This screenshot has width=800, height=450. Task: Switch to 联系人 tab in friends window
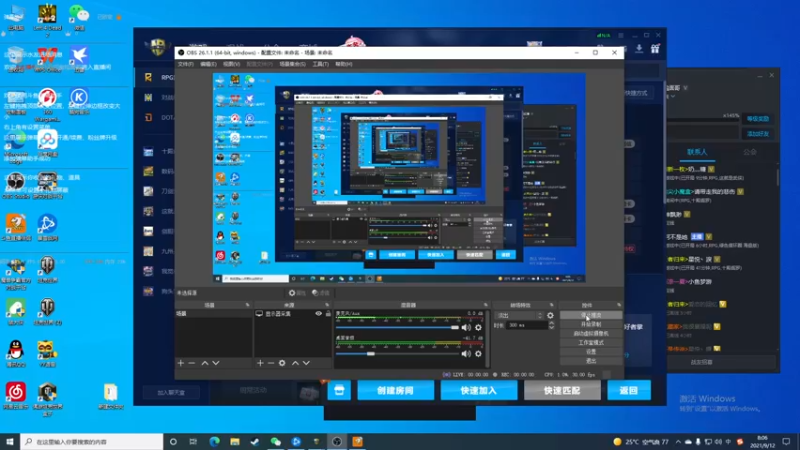coord(697,152)
